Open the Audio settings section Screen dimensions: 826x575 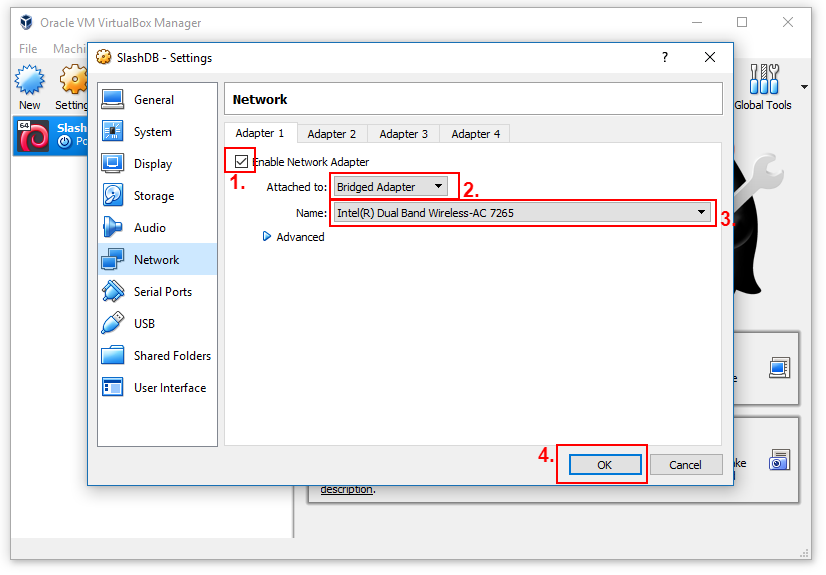(149, 228)
